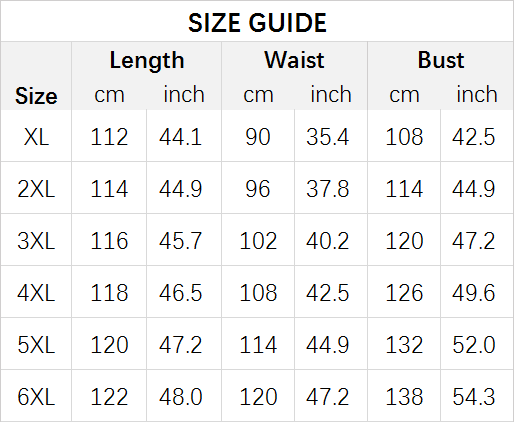Click XL bust value 42.5 inch
Image resolution: width=515 pixels, height=423 pixels.
pyautogui.click(x=473, y=137)
